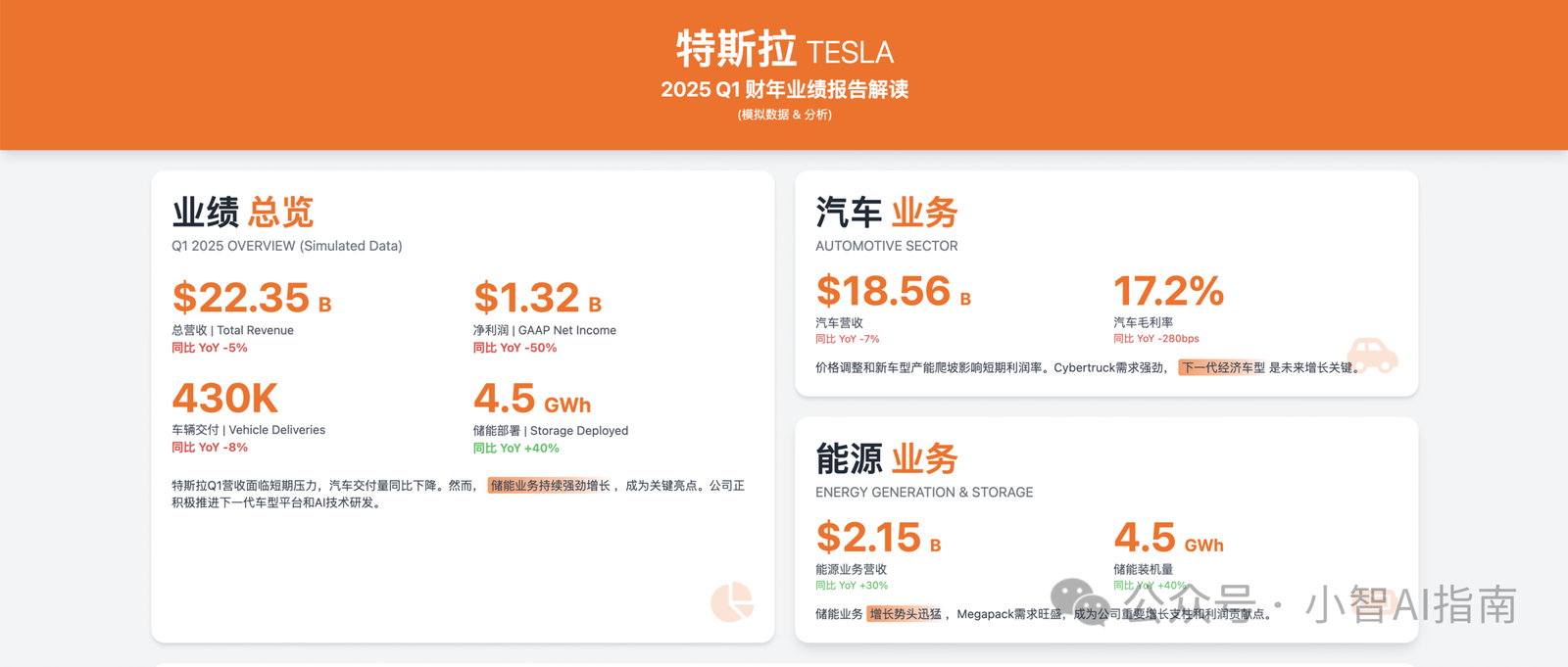Viewport: 1568px width, 667px height.
Task: Select the 能源业务 card heading
Action: point(886,458)
